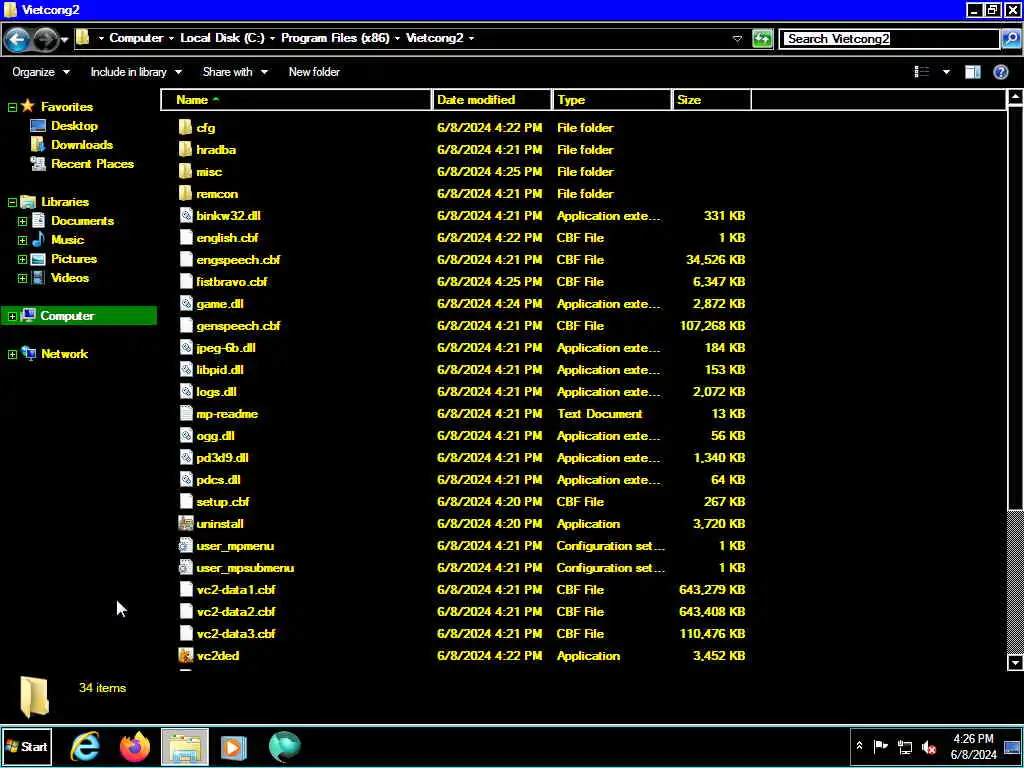Click the Back navigation arrow
The height and width of the screenshot is (768, 1024).
[x=17, y=40]
